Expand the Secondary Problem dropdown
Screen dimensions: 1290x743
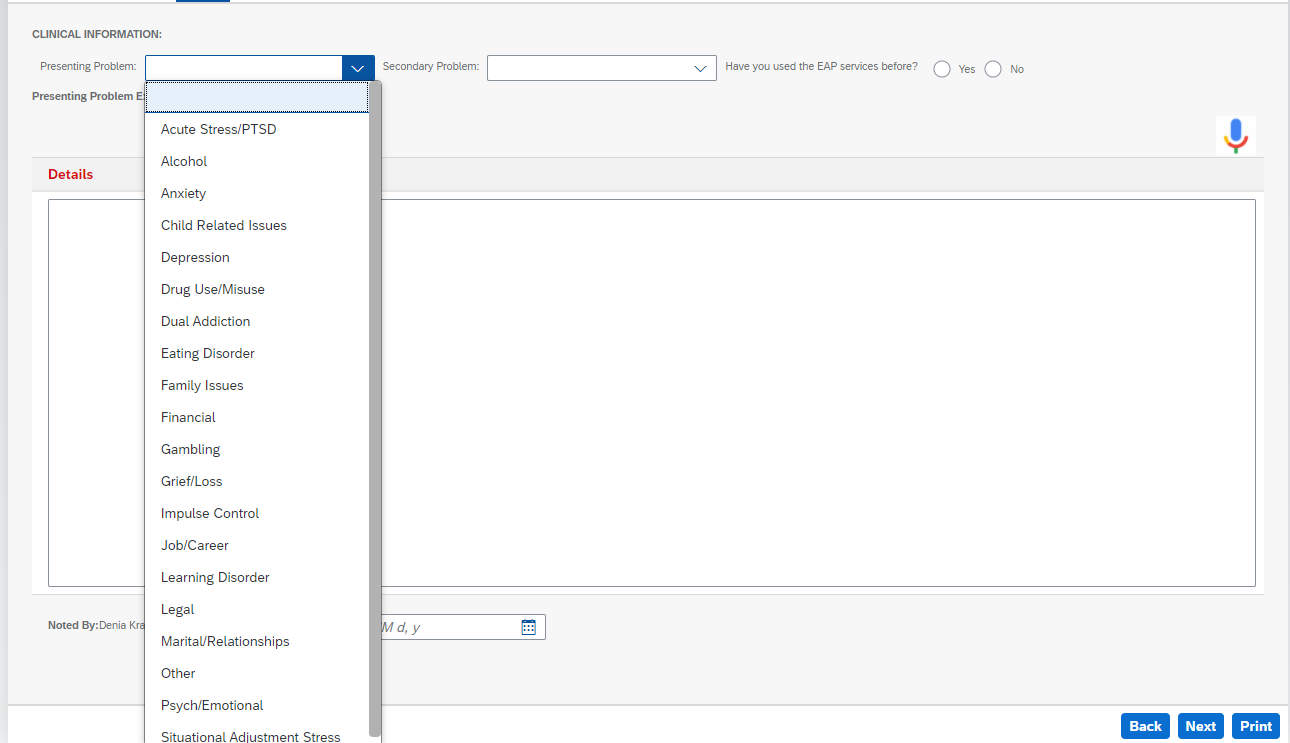pyautogui.click(x=700, y=68)
